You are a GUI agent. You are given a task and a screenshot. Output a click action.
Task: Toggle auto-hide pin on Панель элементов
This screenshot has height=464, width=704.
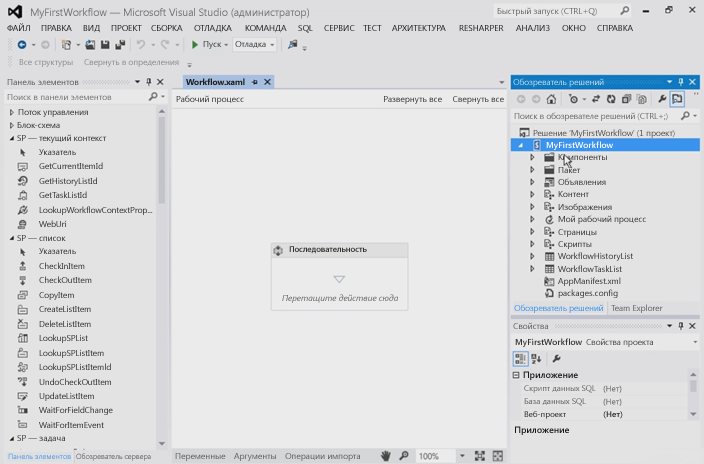click(149, 82)
